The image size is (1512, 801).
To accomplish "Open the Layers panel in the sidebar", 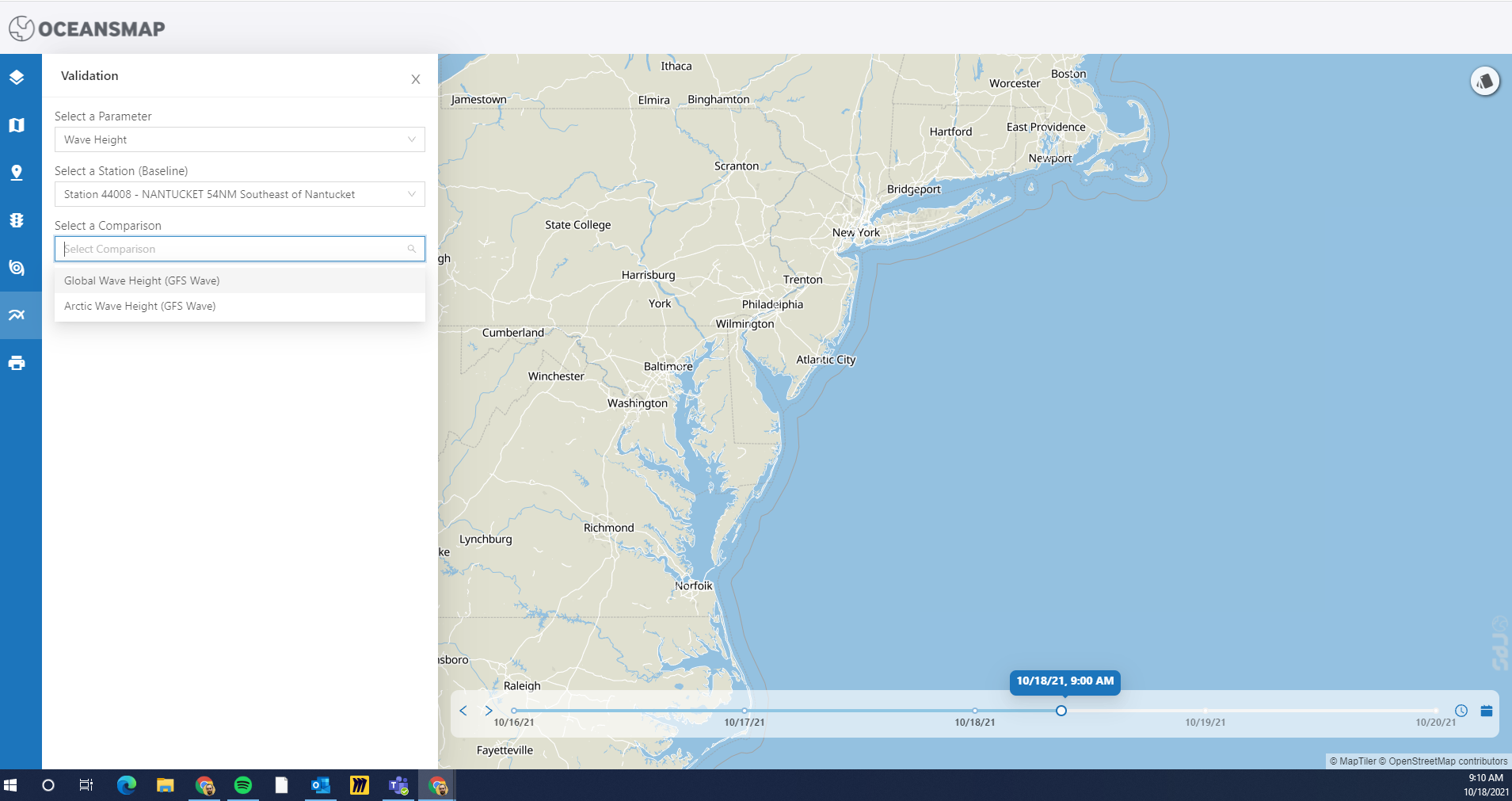I will (17, 77).
